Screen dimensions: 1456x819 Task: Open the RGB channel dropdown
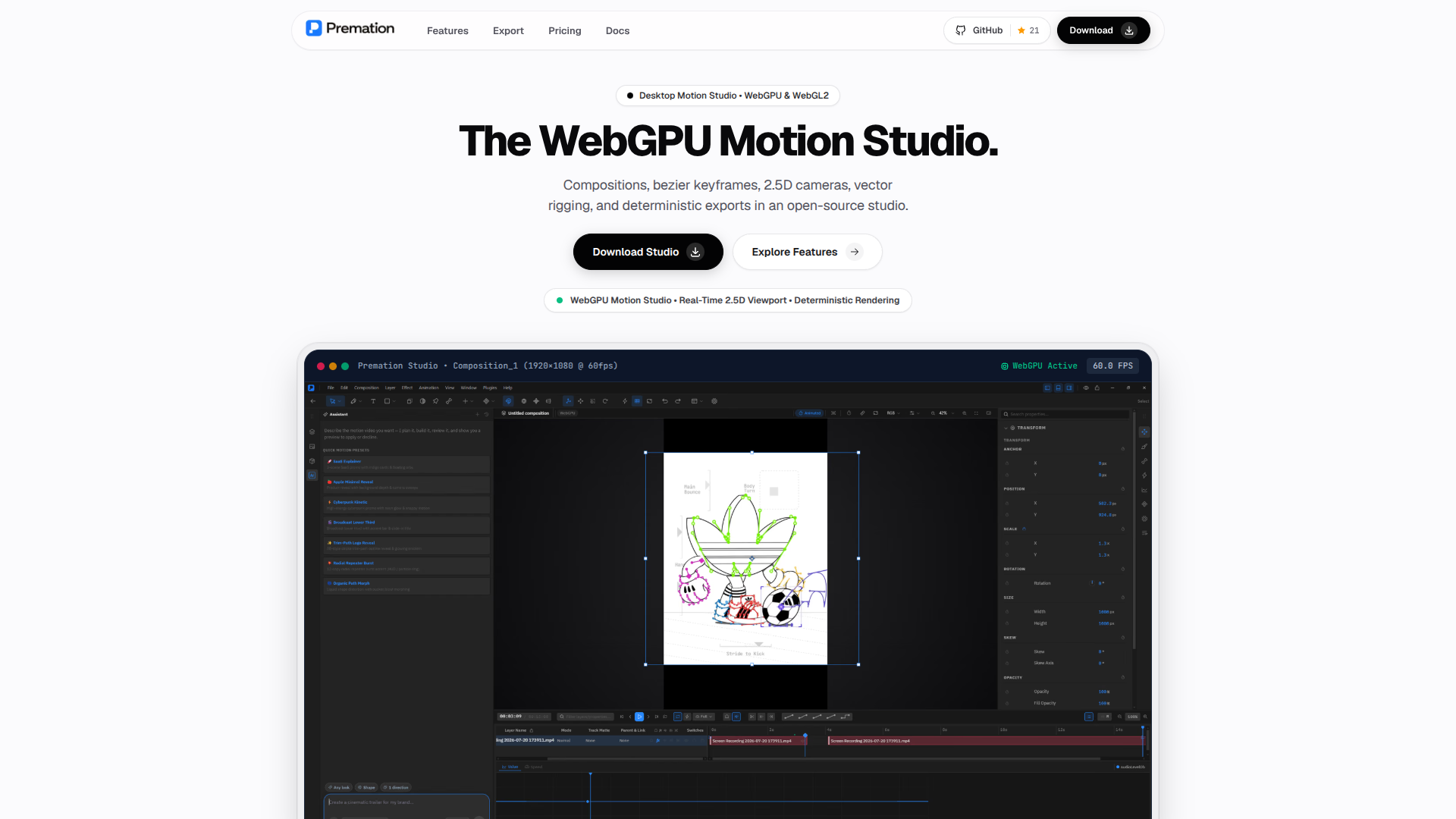[893, 413]
